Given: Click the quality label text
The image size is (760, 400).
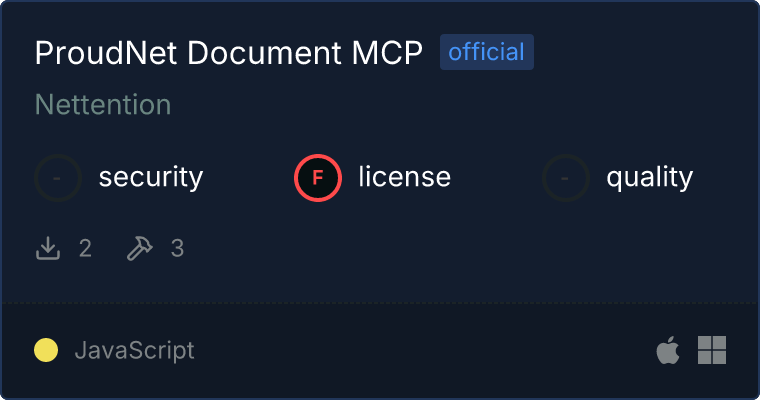Looking at the screenshot, I should tap(649, 177).
